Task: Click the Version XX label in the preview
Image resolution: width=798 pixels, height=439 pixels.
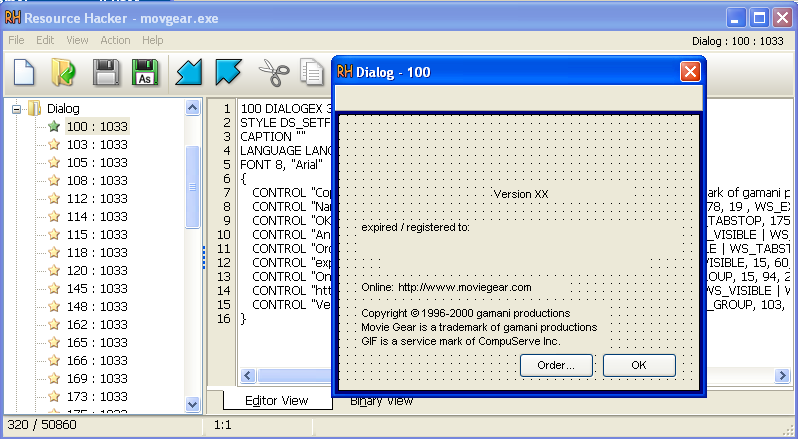Action: click(521, 194)
